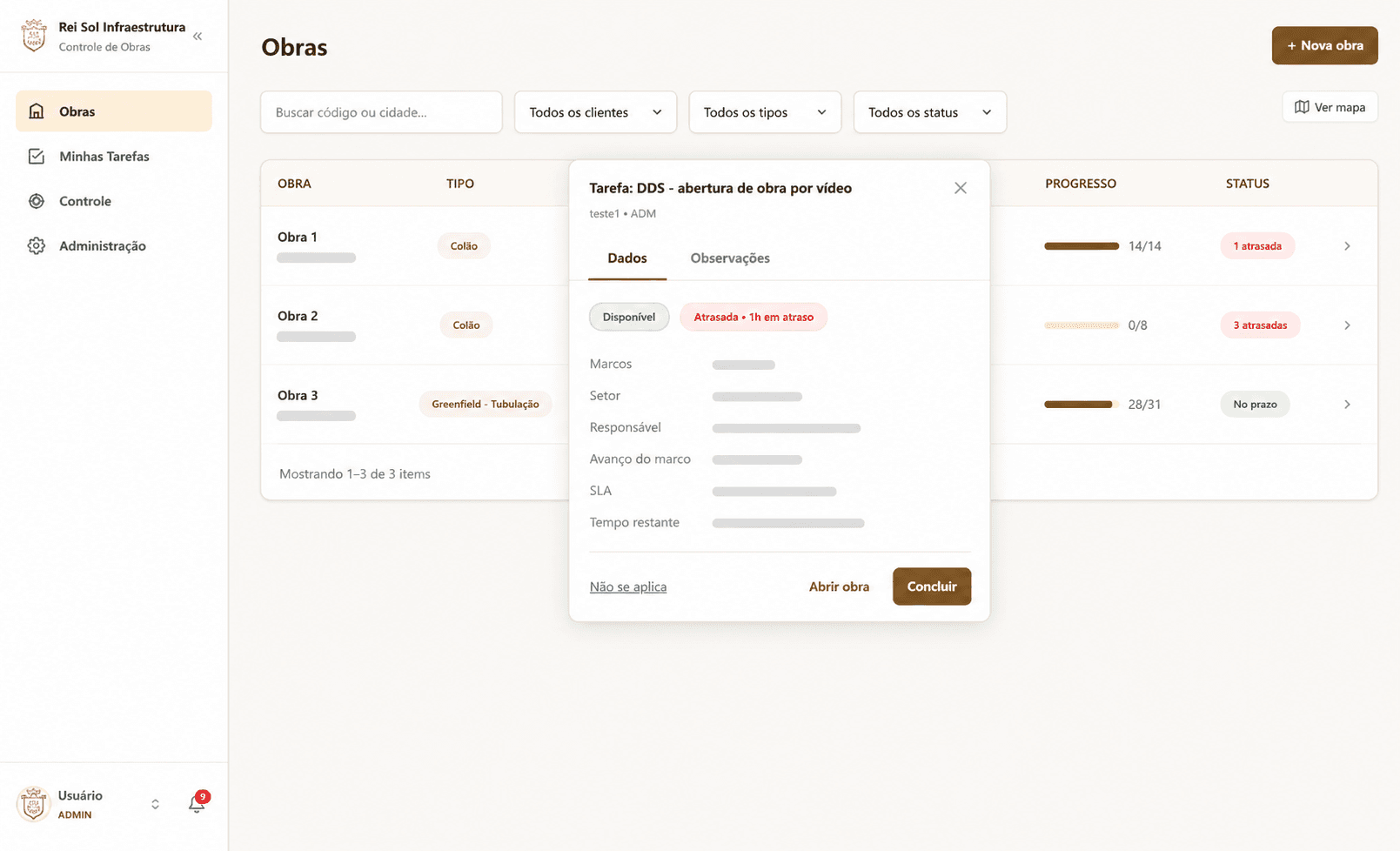Create a new project with Nova obra
This screenshot has width=1400, height=851.
tap(1324, 45)
